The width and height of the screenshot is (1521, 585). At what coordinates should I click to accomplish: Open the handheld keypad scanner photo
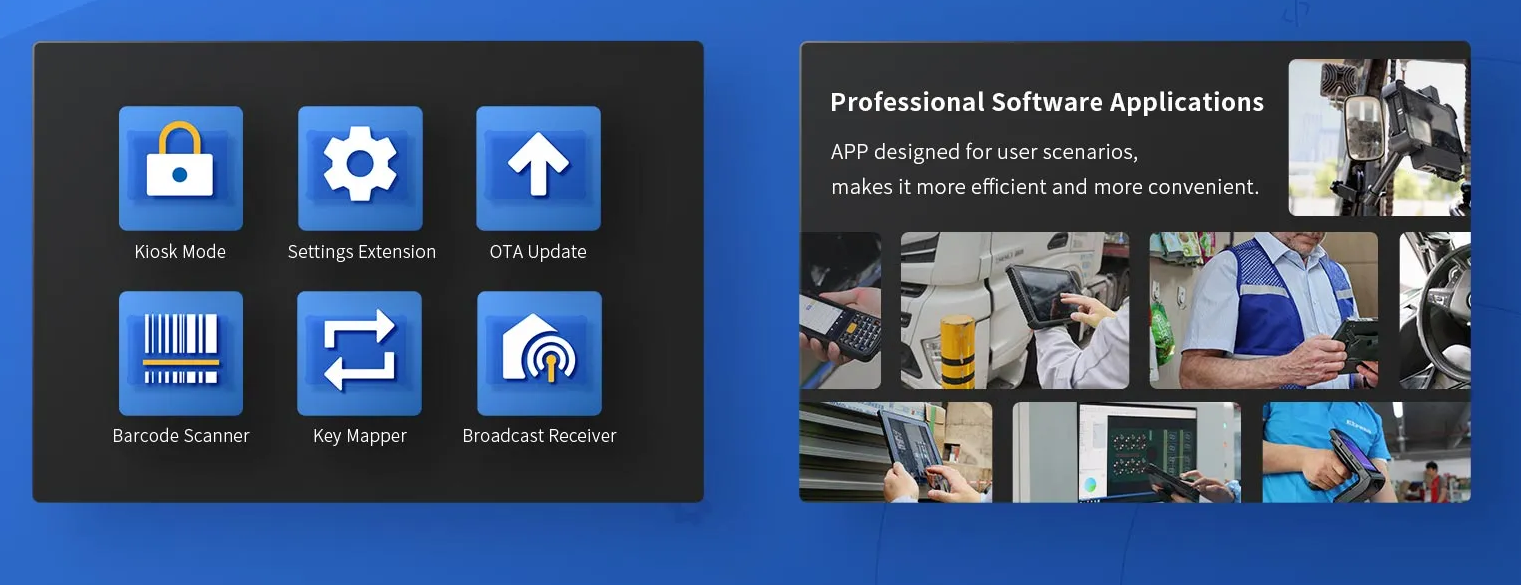pos(840,311)
